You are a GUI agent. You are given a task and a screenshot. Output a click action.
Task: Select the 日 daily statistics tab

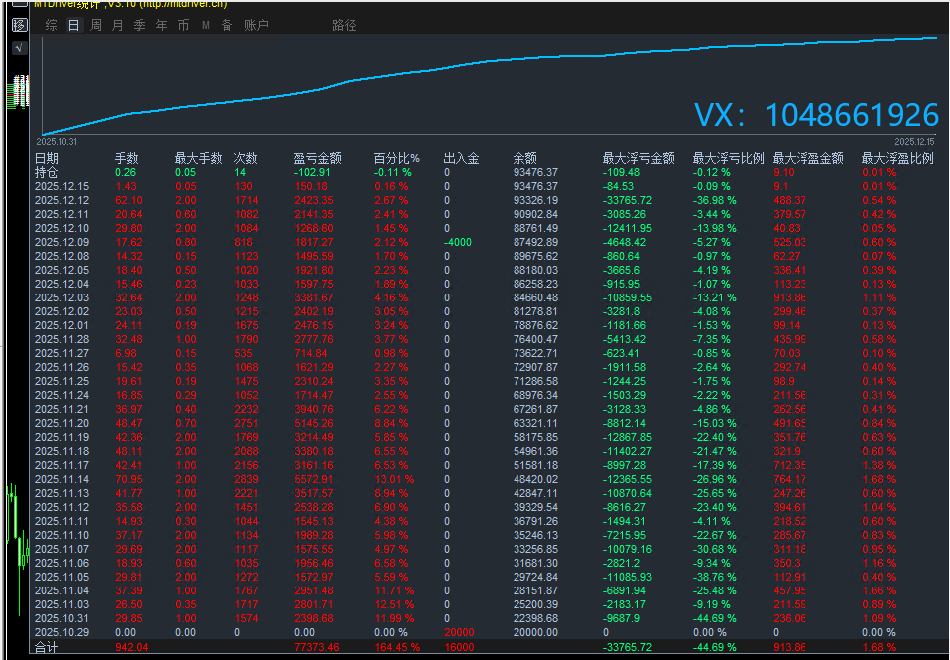pos(73,25)
